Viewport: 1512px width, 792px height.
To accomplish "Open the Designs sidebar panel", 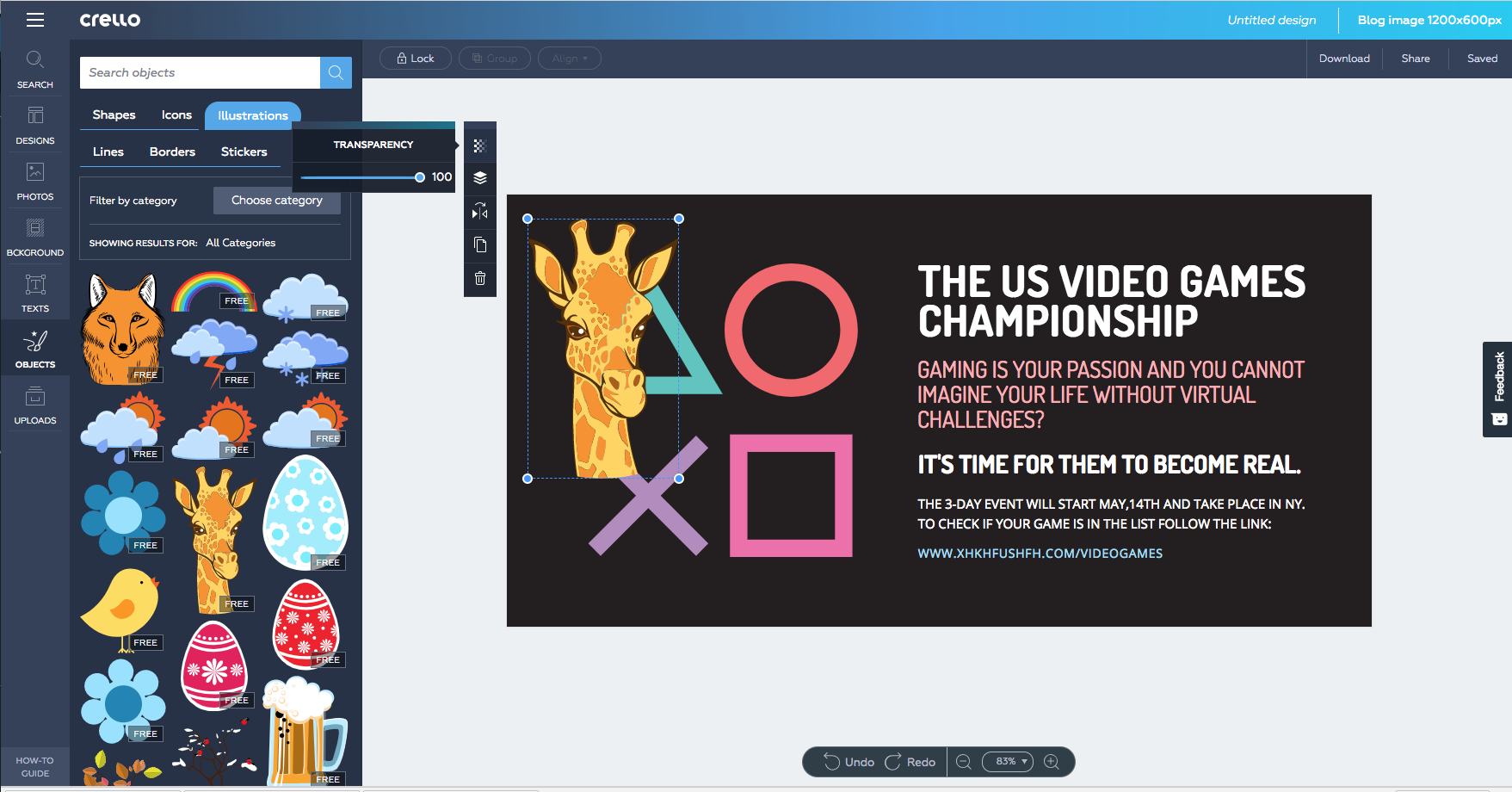I will [35, 126].
